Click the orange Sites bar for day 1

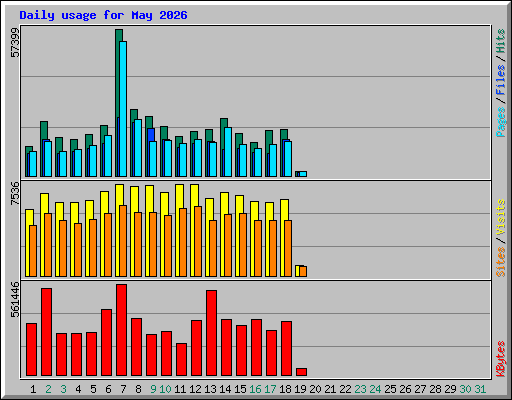pos(33,251)
